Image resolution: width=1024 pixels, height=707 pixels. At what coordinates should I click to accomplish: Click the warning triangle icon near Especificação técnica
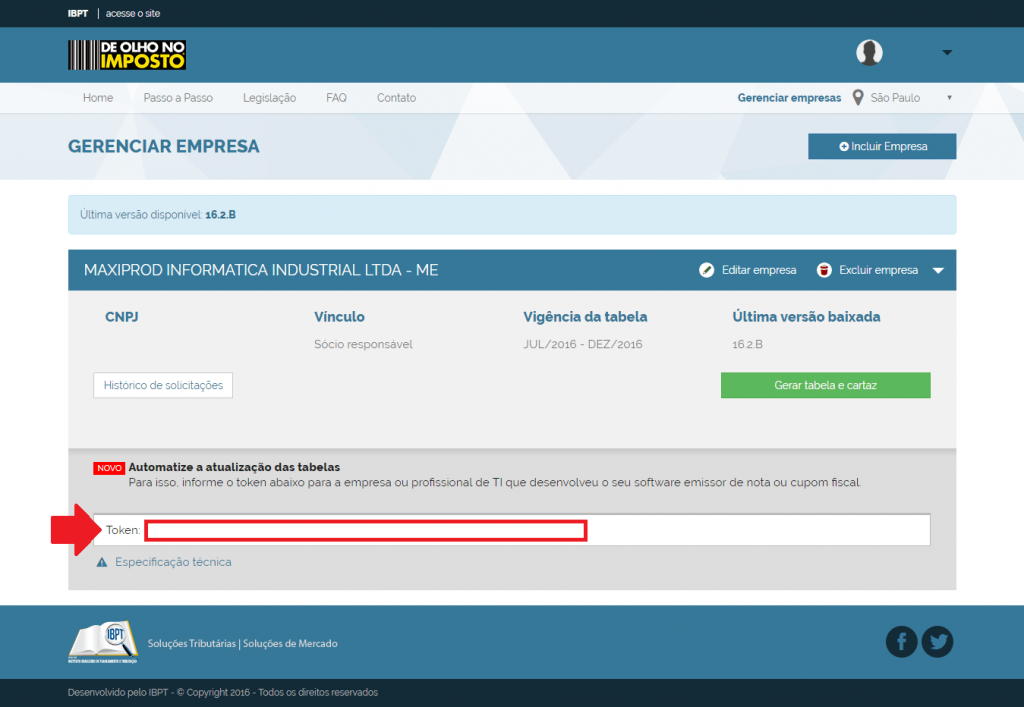(102, 562)
